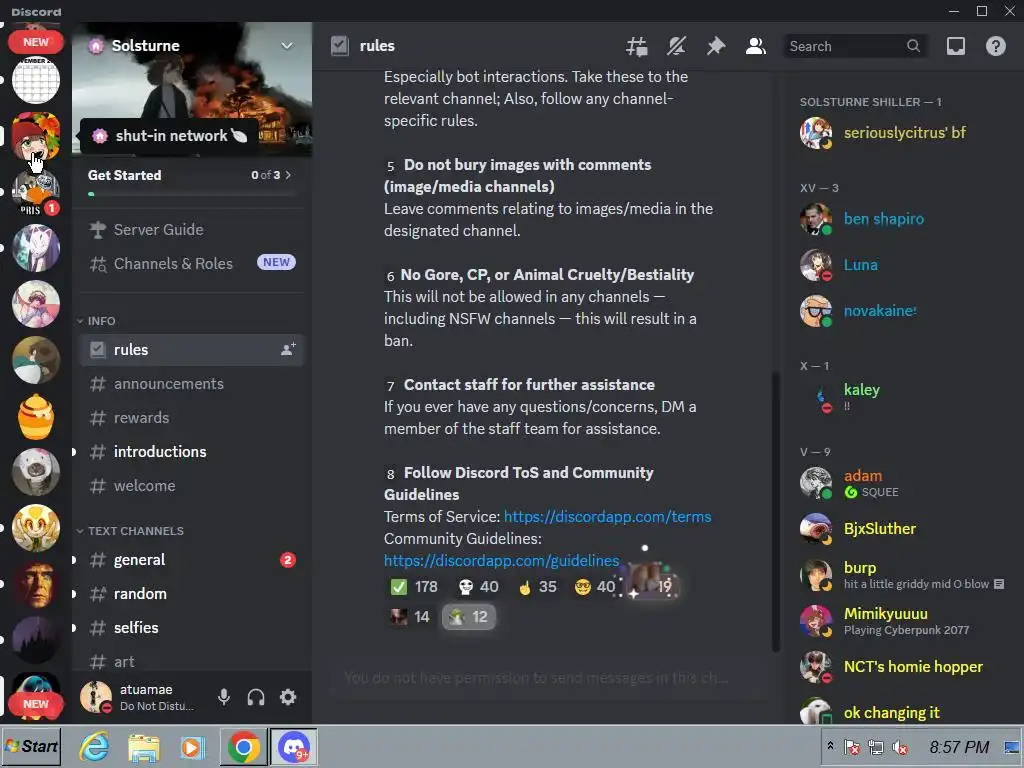Click media player taskbar icon
This screenshot has width=1024, height=768.
tap(193, 747)
